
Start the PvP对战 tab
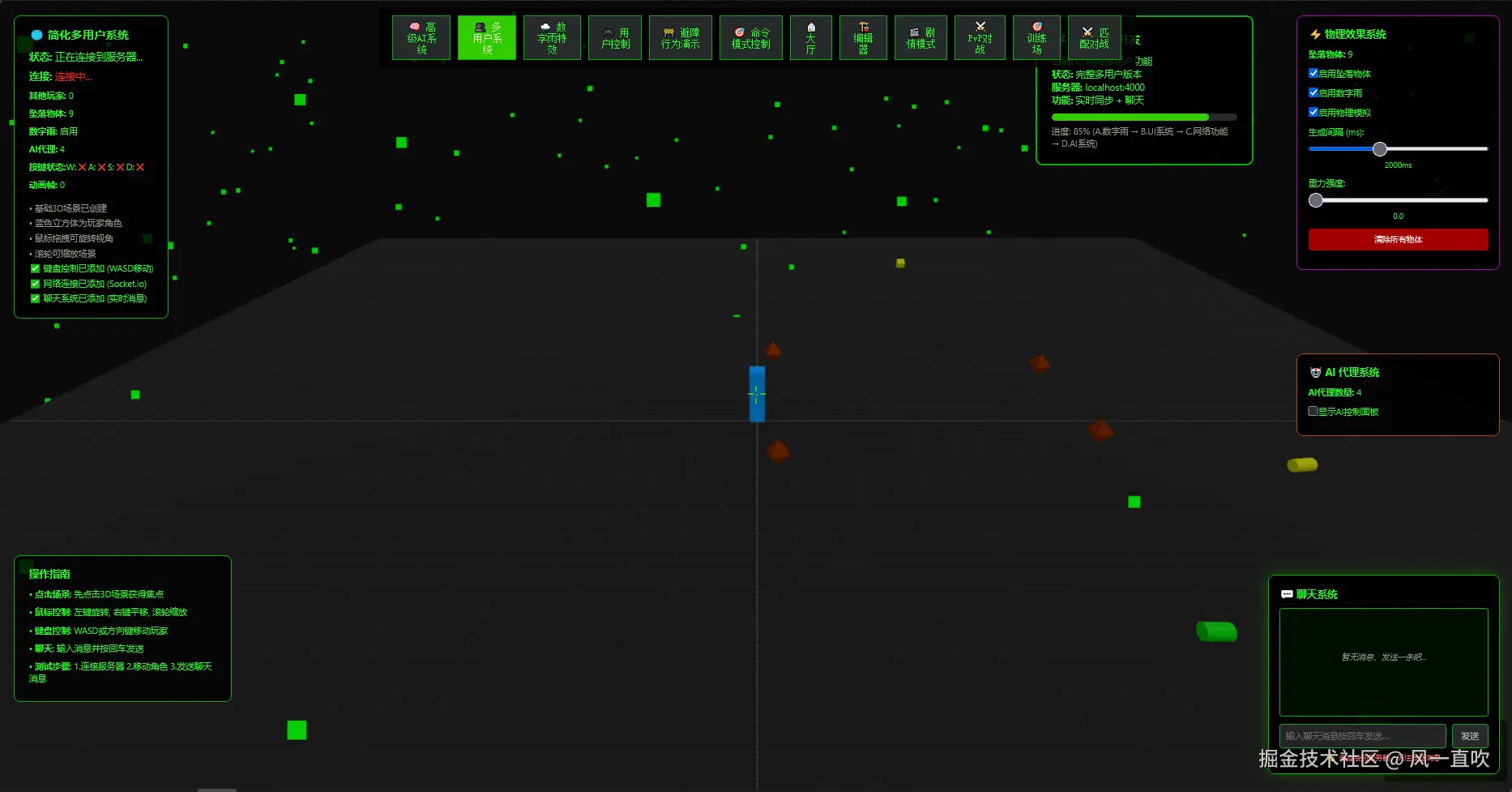[x=980, y=38]
